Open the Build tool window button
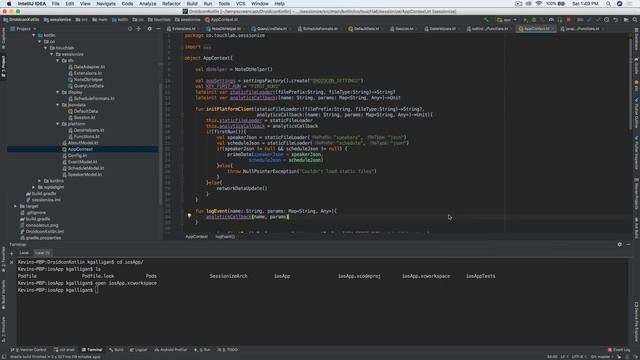Viewport: 640px width, 360px height. click(116, 350)
